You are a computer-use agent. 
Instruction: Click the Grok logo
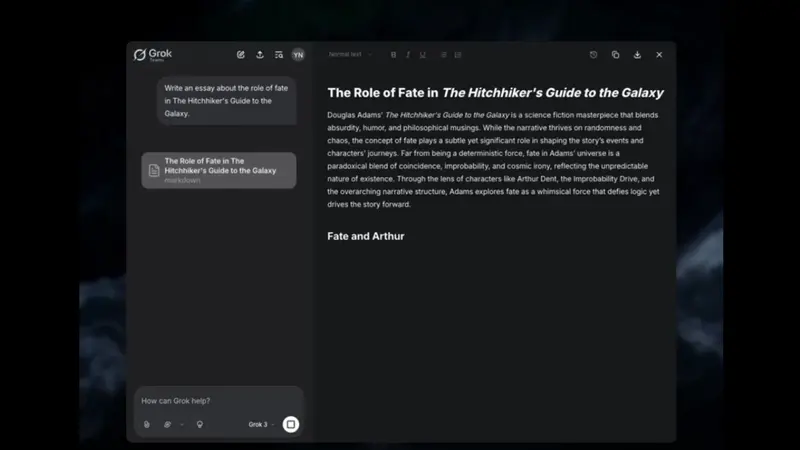(x=153, y=55)
